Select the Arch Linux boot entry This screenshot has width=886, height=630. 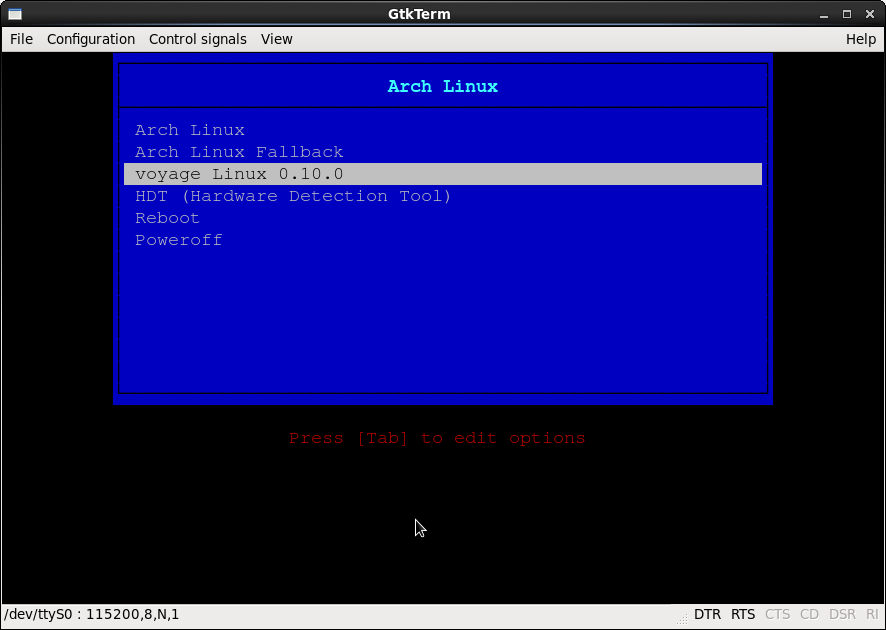pos(190,130)
